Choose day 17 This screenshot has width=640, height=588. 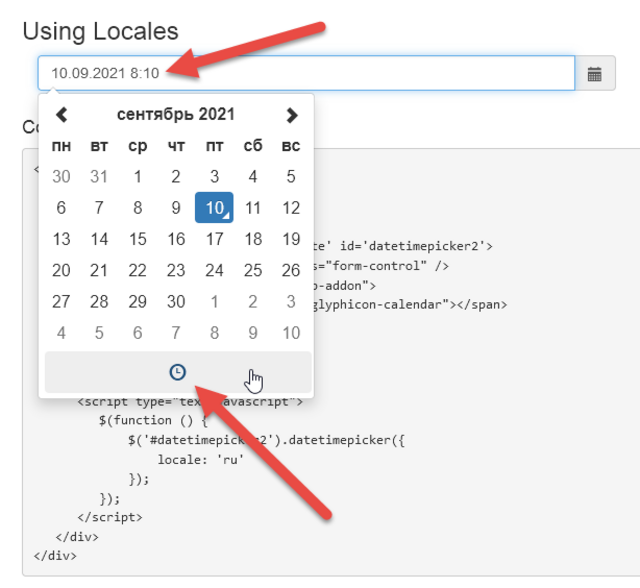(214, 239)
